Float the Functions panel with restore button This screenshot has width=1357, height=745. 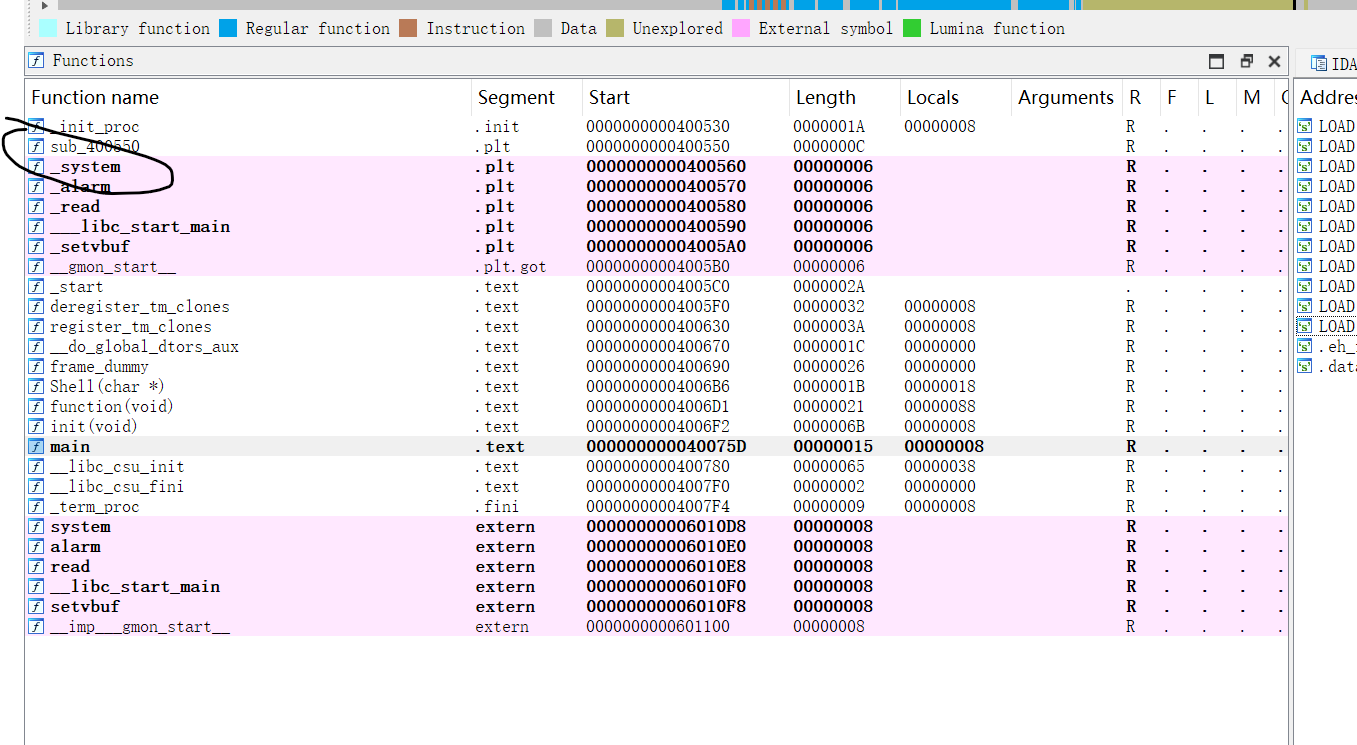tap(1246, 61)
